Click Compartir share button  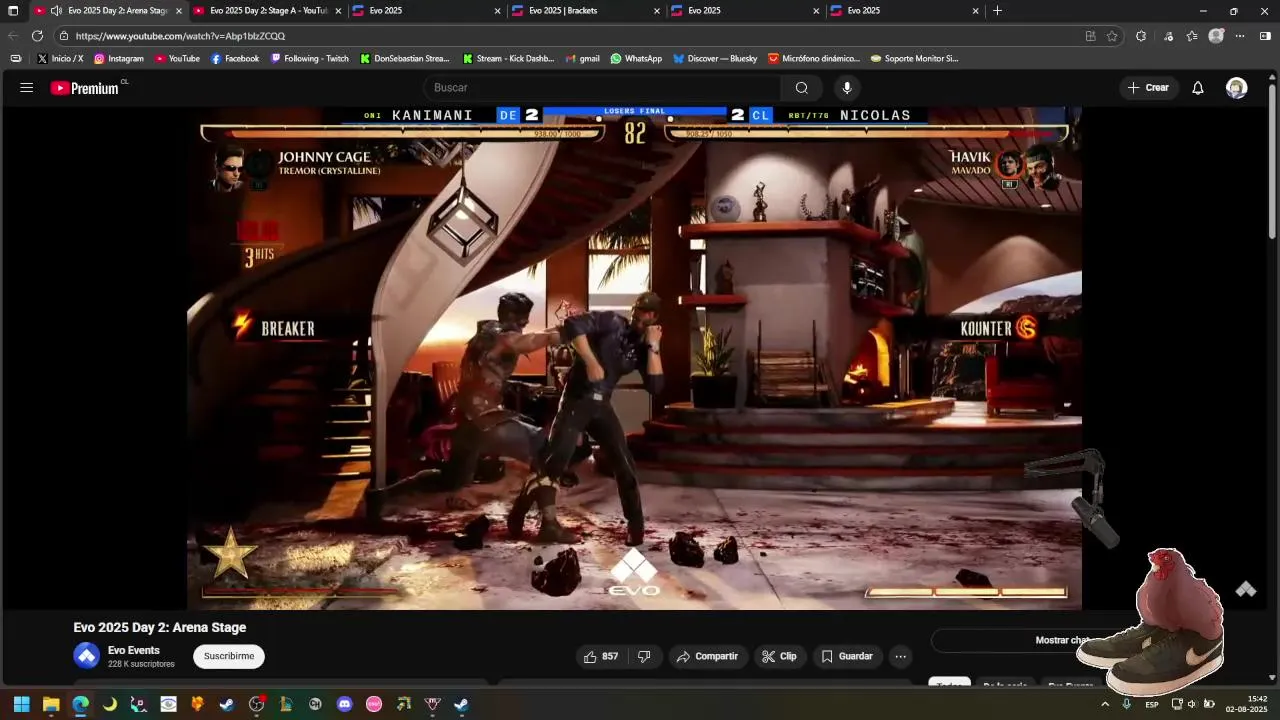point(707,657)
